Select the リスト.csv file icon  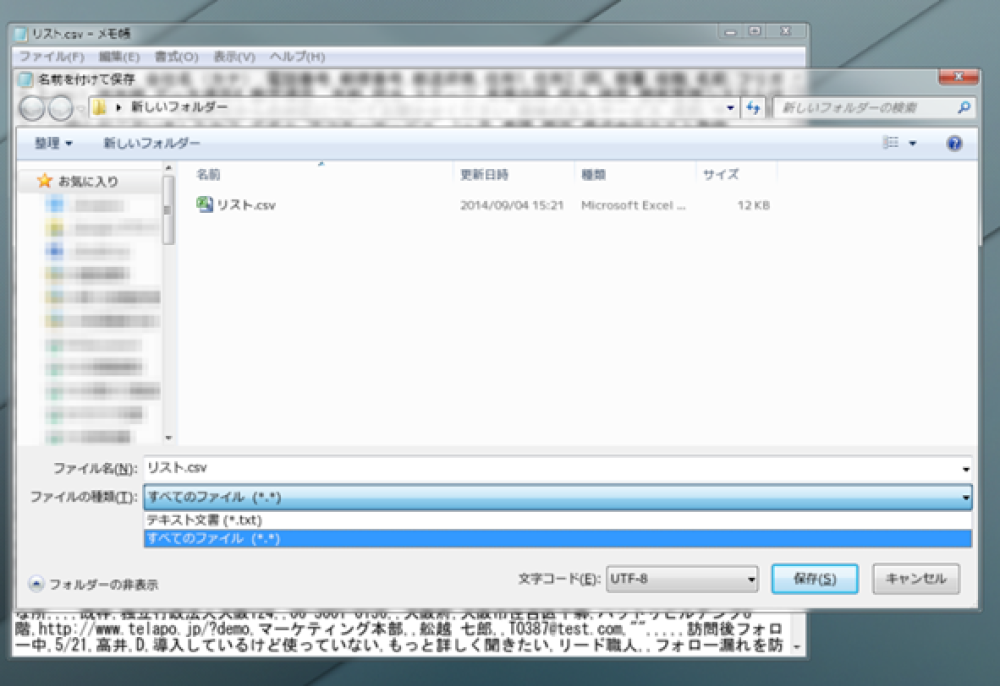tap(205, 205)
